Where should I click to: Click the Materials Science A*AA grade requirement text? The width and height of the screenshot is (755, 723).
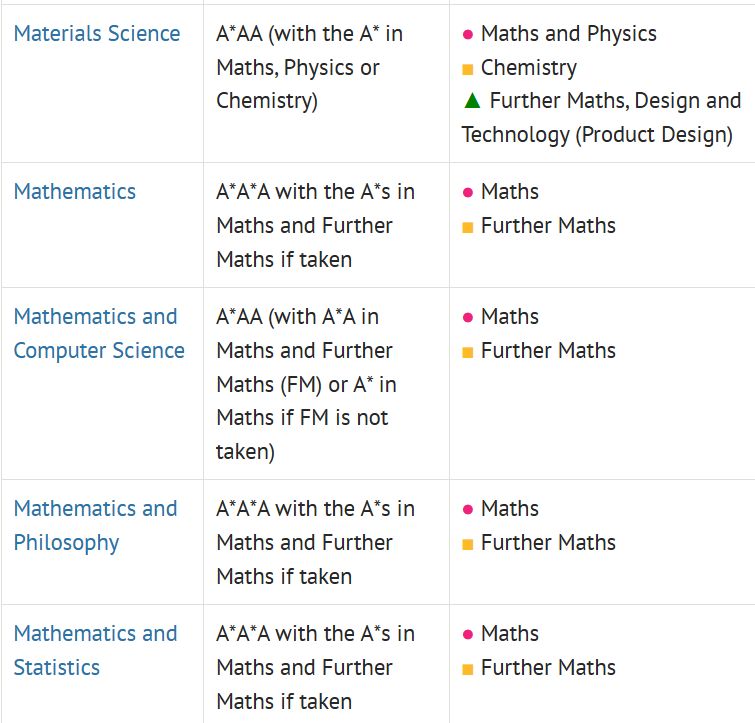pyautogui.click(x=310, y=67)
